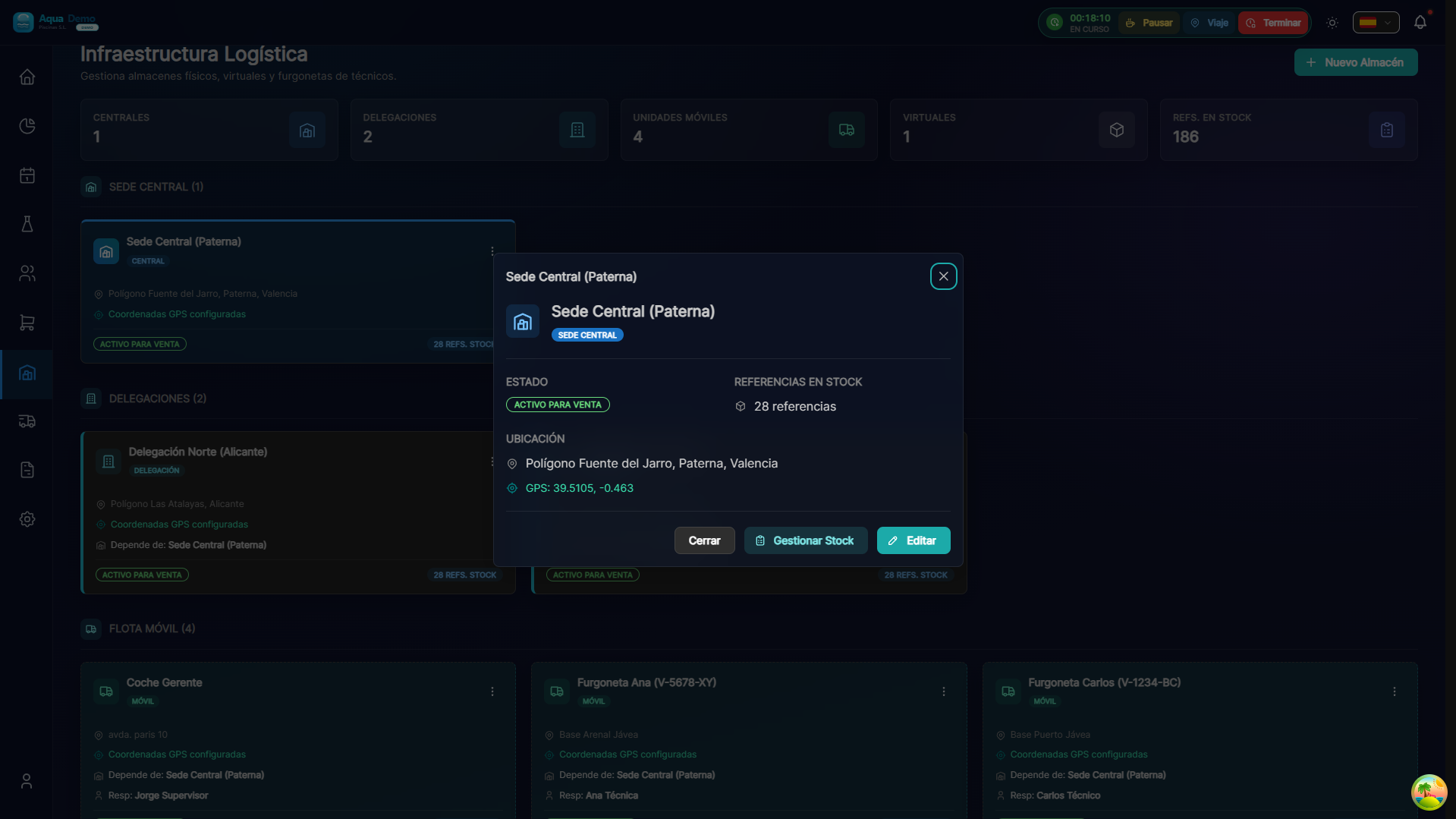Click the Furgoneta Carlos truck icon
Image resolution: width=1456 pixels, height=819 pixels.
tap(1008, 691)
